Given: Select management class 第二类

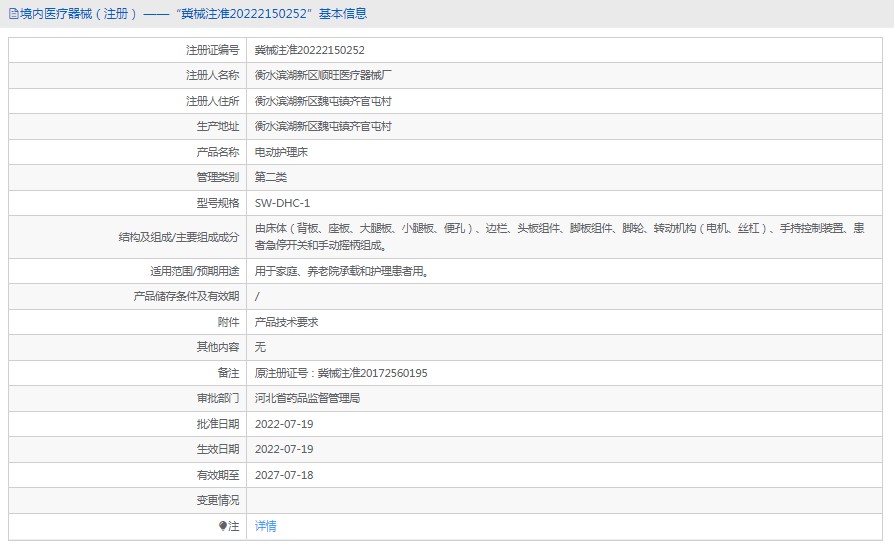Looking at the screenshot, I should click(270, 177).
